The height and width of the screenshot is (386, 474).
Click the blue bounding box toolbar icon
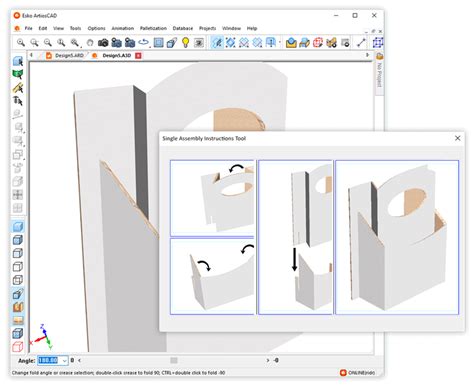pyautogui.click(x=378, y=43)
